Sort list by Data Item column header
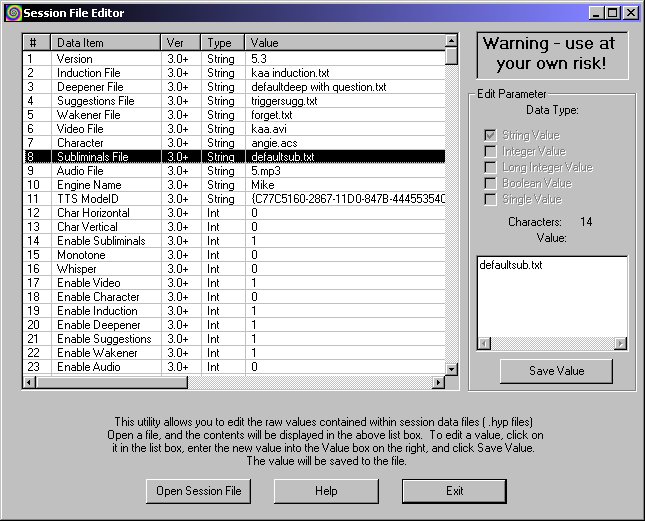The image size is (645, 521). tap(106, 43)
